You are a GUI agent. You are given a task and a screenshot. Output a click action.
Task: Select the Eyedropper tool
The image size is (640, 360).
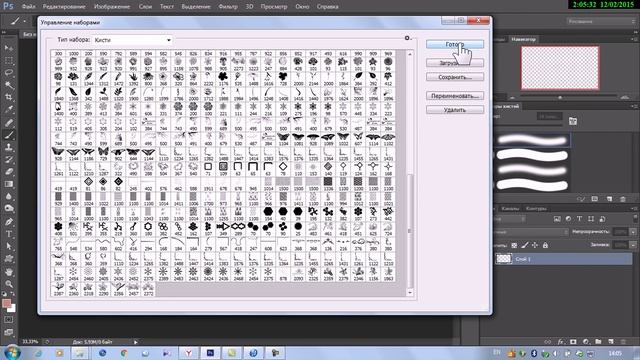pyautogui.click(x=9, y=109)
